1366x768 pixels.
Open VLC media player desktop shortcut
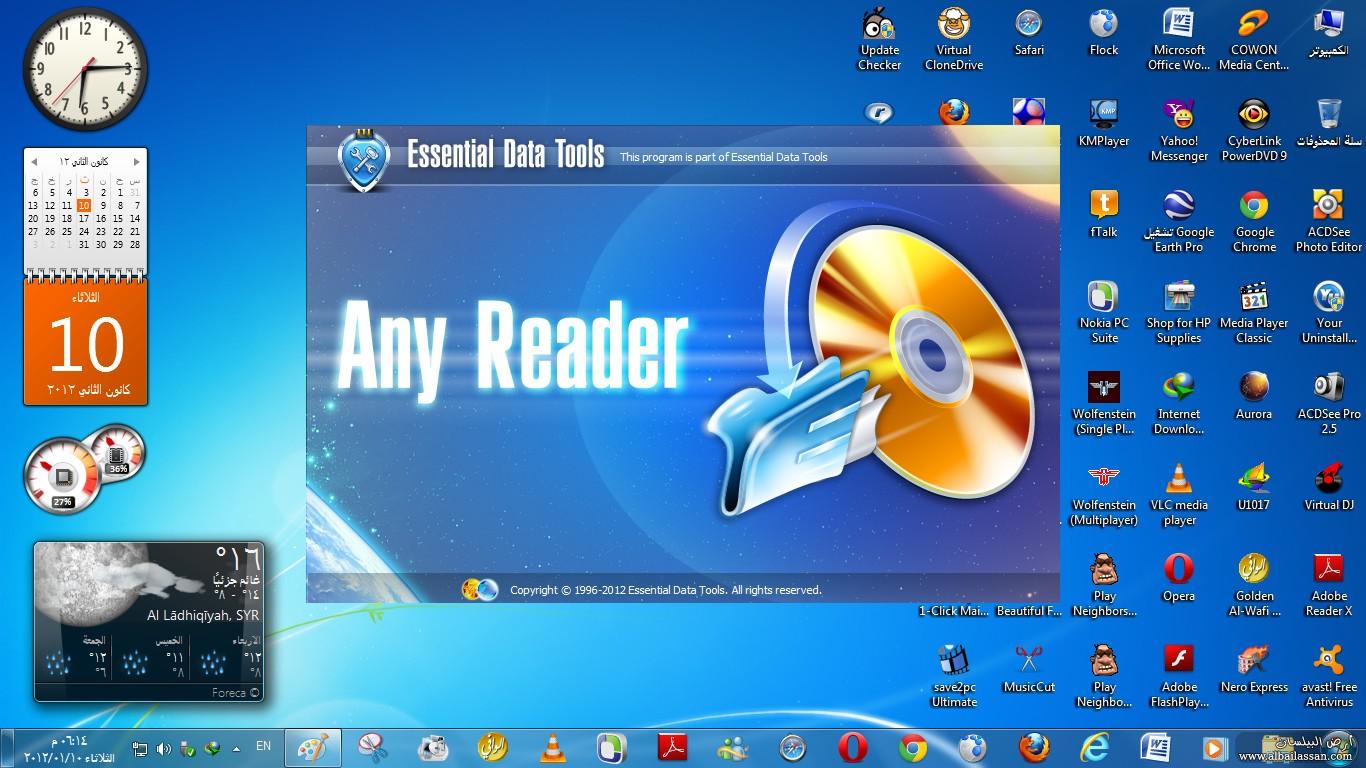(1179, 495)
